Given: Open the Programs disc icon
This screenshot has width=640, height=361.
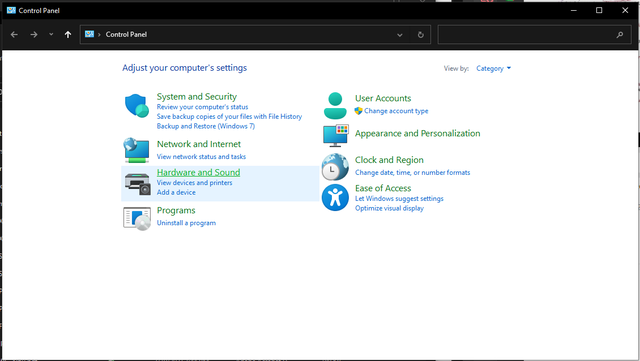Looking at the screenshot, I should [x=137, y=218].
